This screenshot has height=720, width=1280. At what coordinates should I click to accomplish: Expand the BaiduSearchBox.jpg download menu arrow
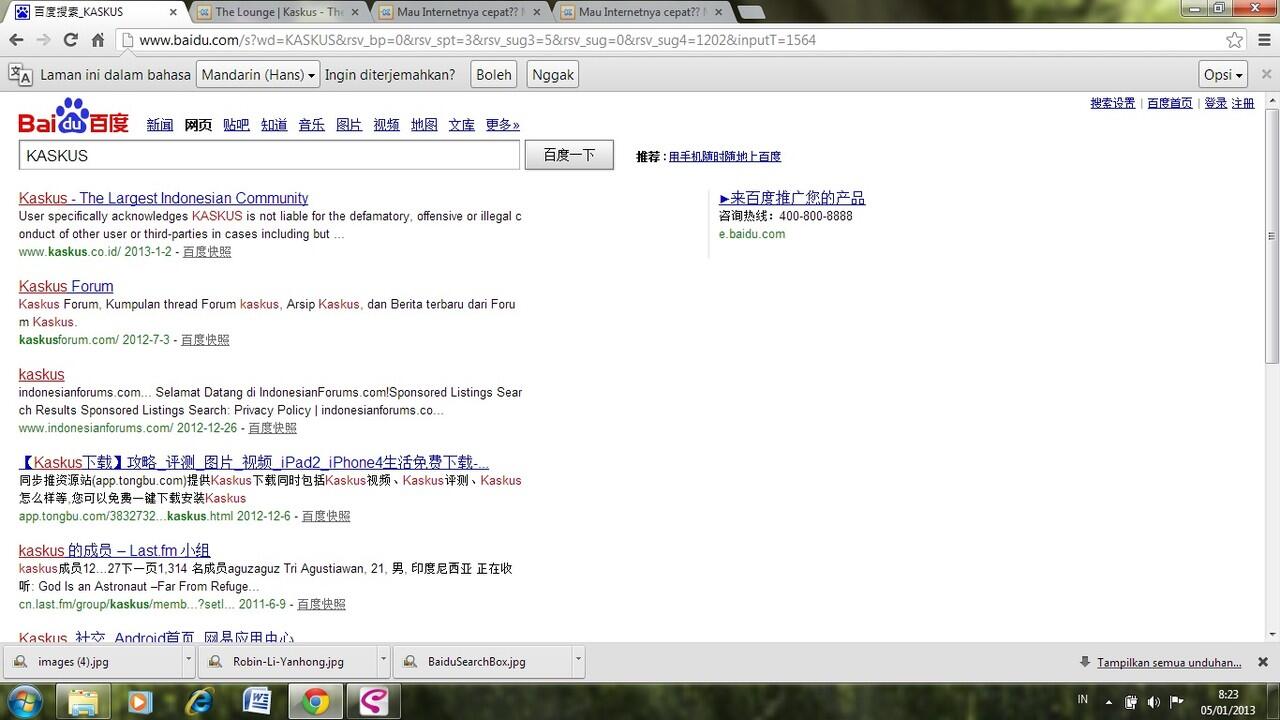(x=578, y=662)
